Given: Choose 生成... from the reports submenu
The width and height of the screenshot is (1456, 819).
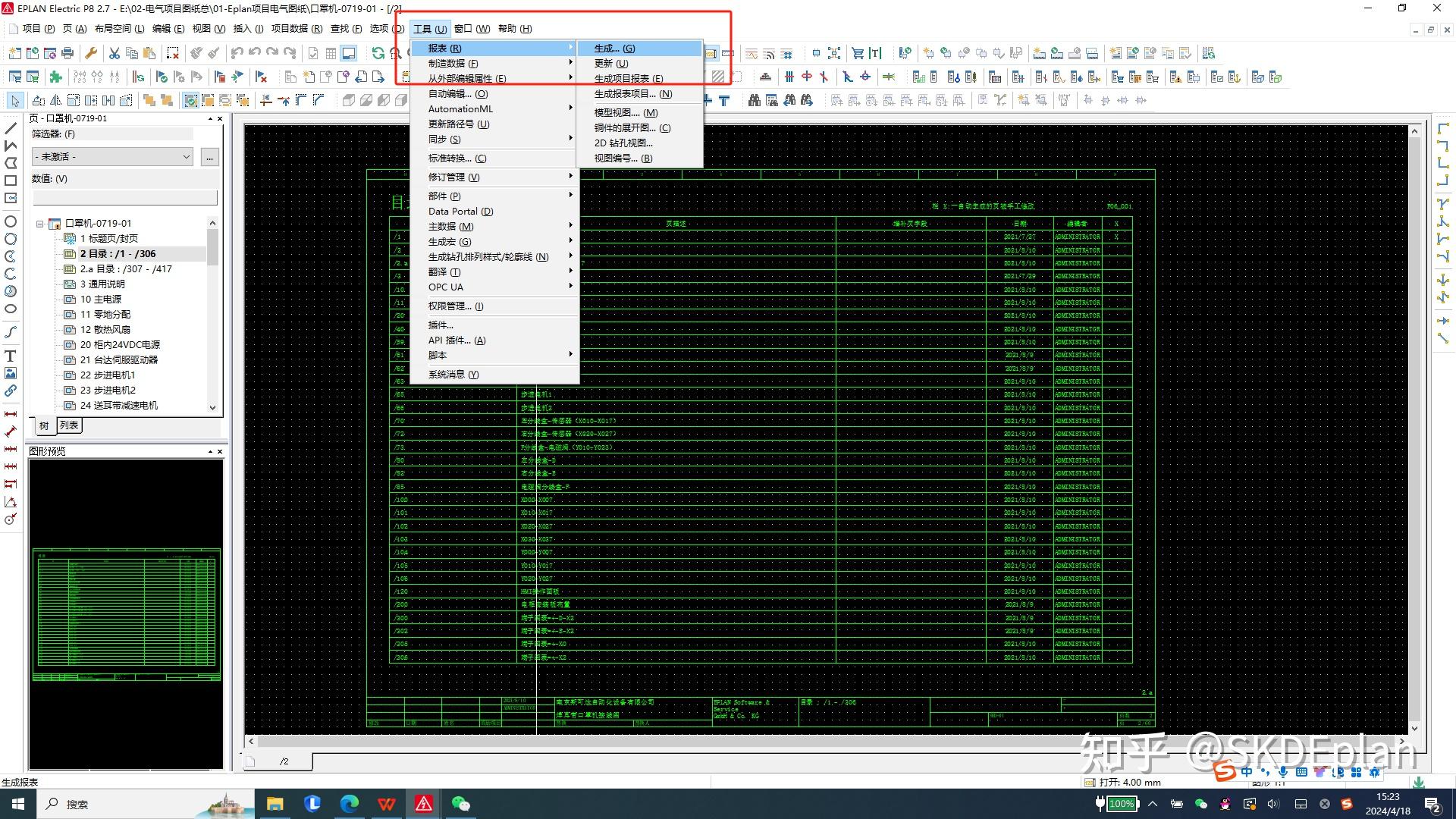Looking at the screenshot, I should pos(639,48).
